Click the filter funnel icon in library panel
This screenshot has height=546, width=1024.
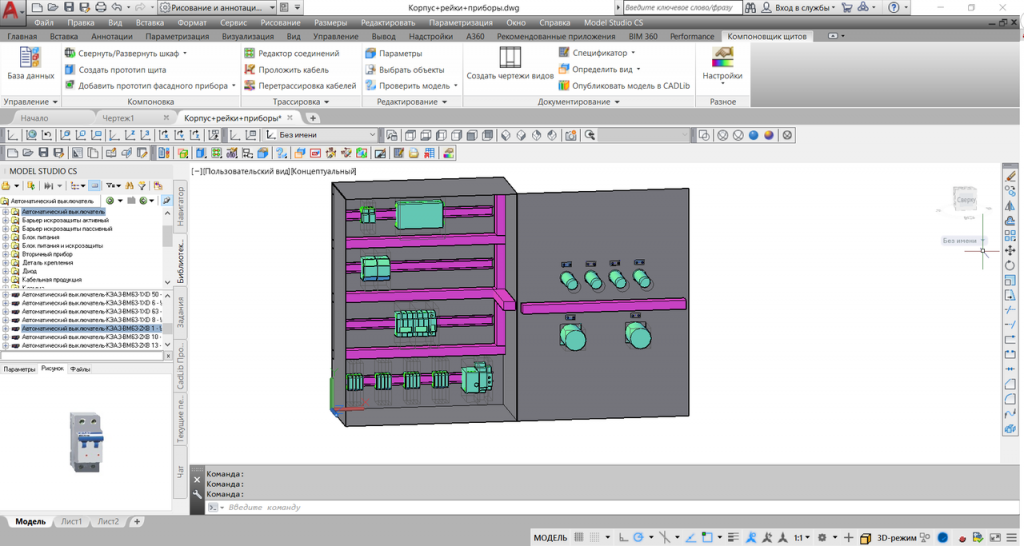click(x=141, y=185)
